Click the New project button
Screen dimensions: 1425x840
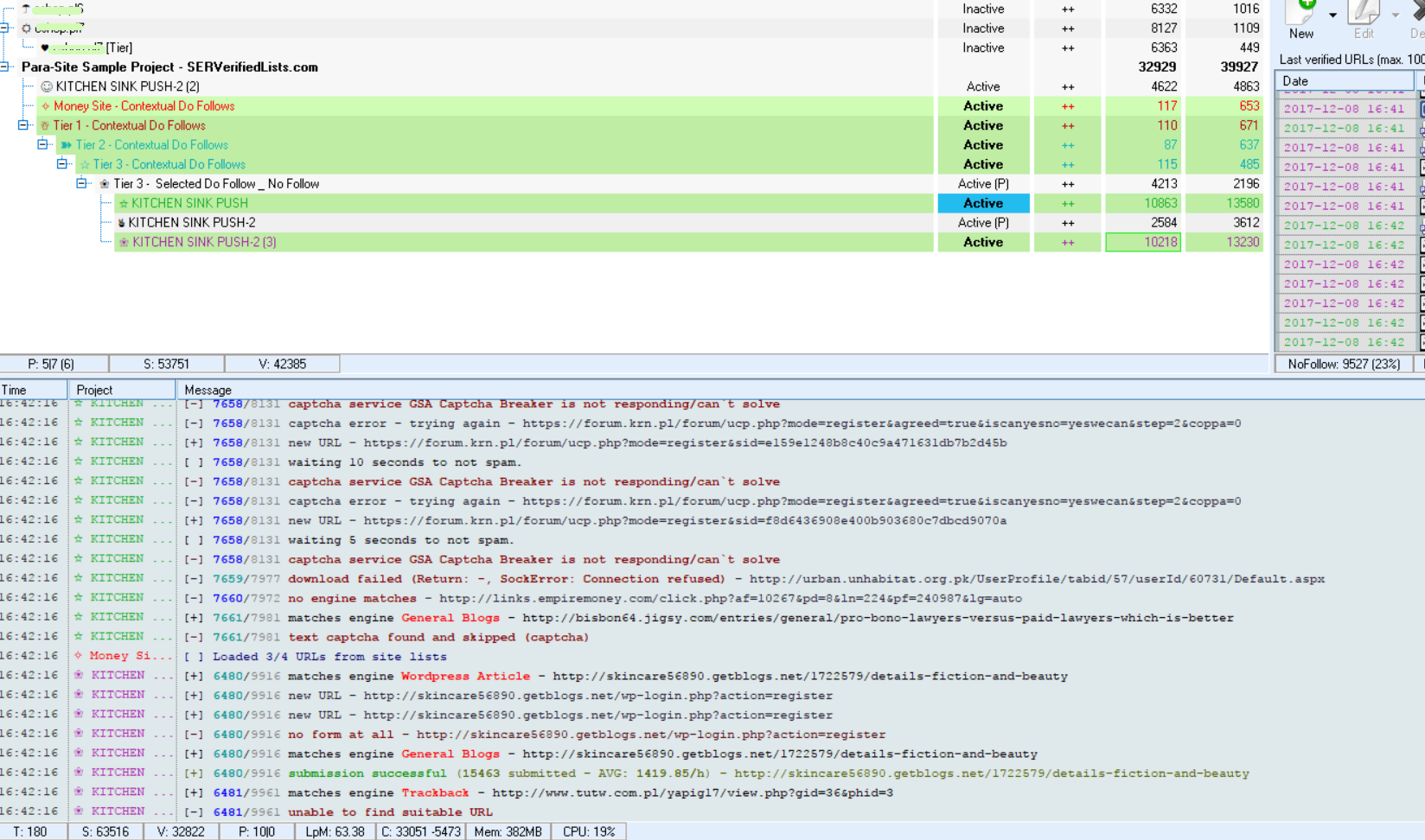pyautogui.click(x=1302, y=21)
